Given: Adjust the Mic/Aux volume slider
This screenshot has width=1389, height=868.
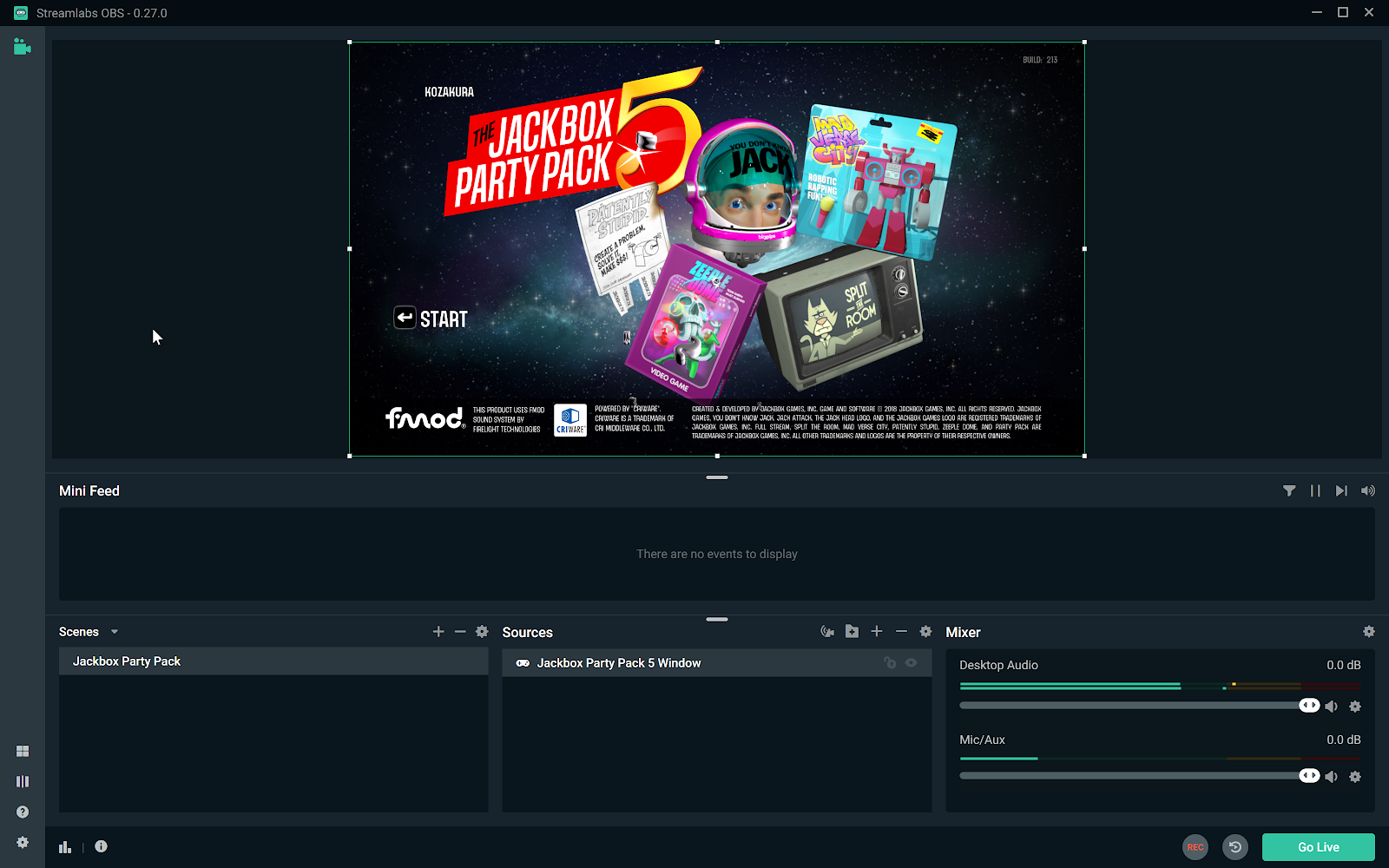Looking at the screenshot, I should [x=1309, y=776].
